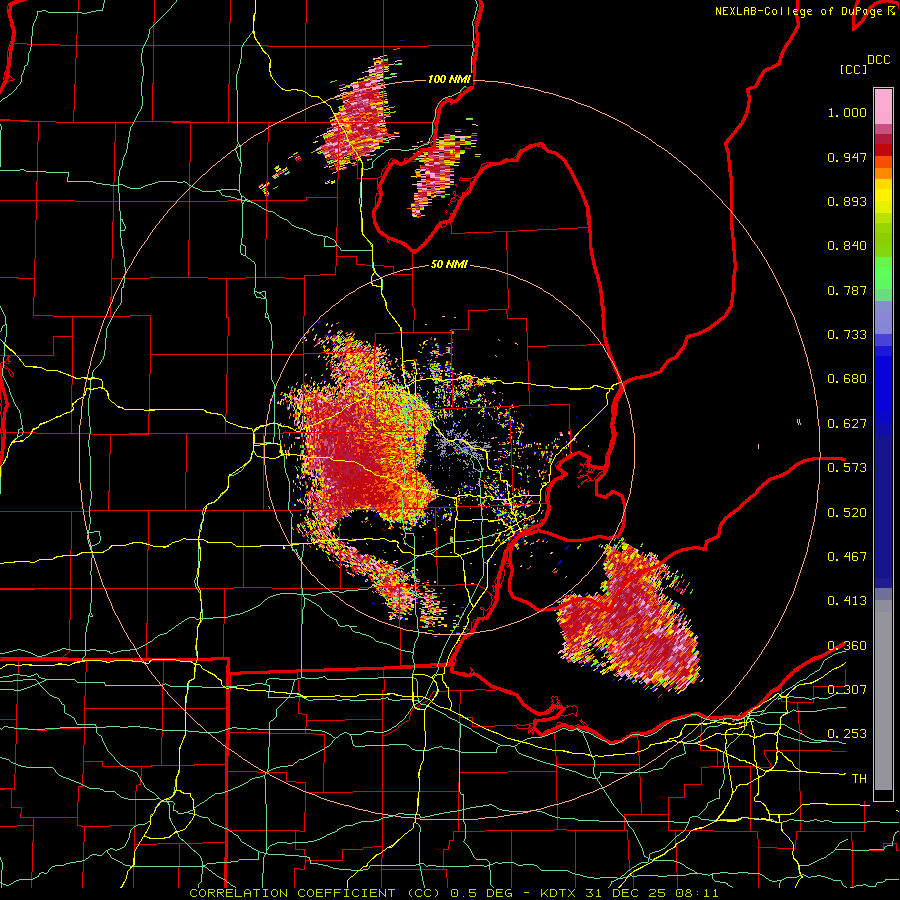
Task: Click the DCC label above color bar
Action: click(x=878, y=60)
